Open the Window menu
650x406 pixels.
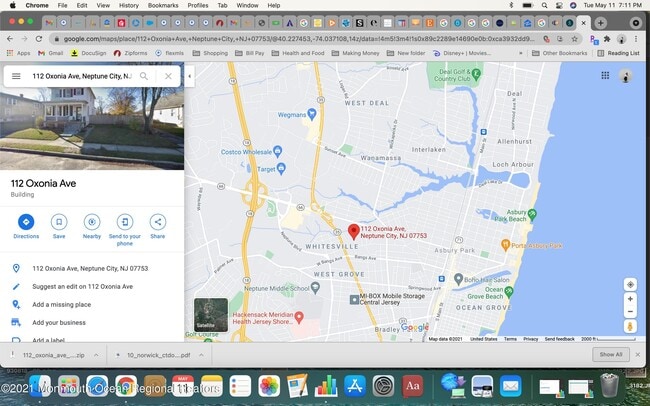[247, 5]
